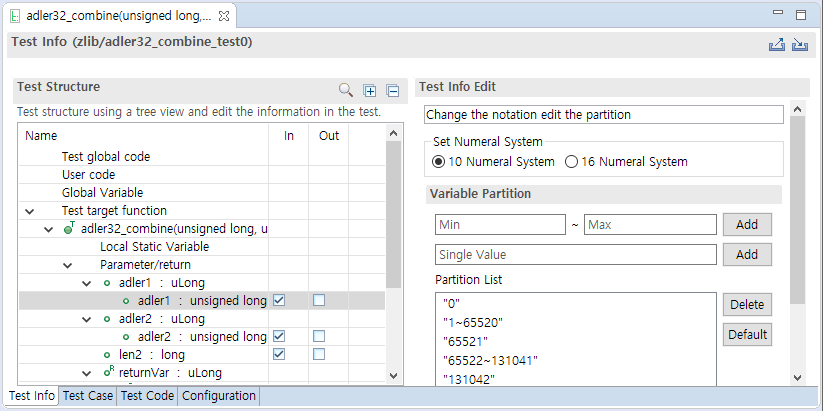
Task: Collapse the Test target function node
Action: [x=30, y=211]
